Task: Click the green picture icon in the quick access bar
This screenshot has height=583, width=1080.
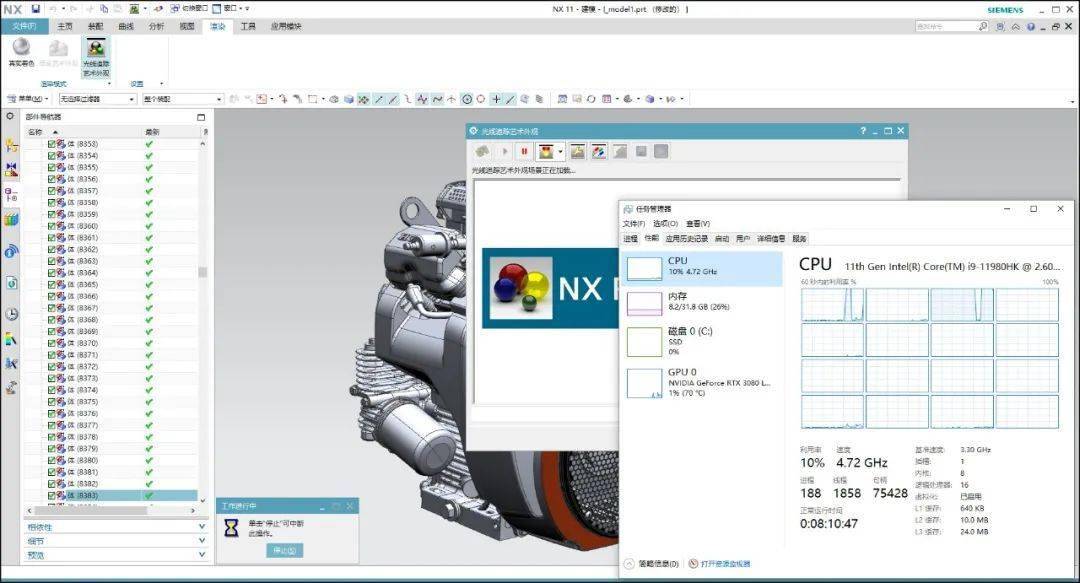Action: click(134, 9)
